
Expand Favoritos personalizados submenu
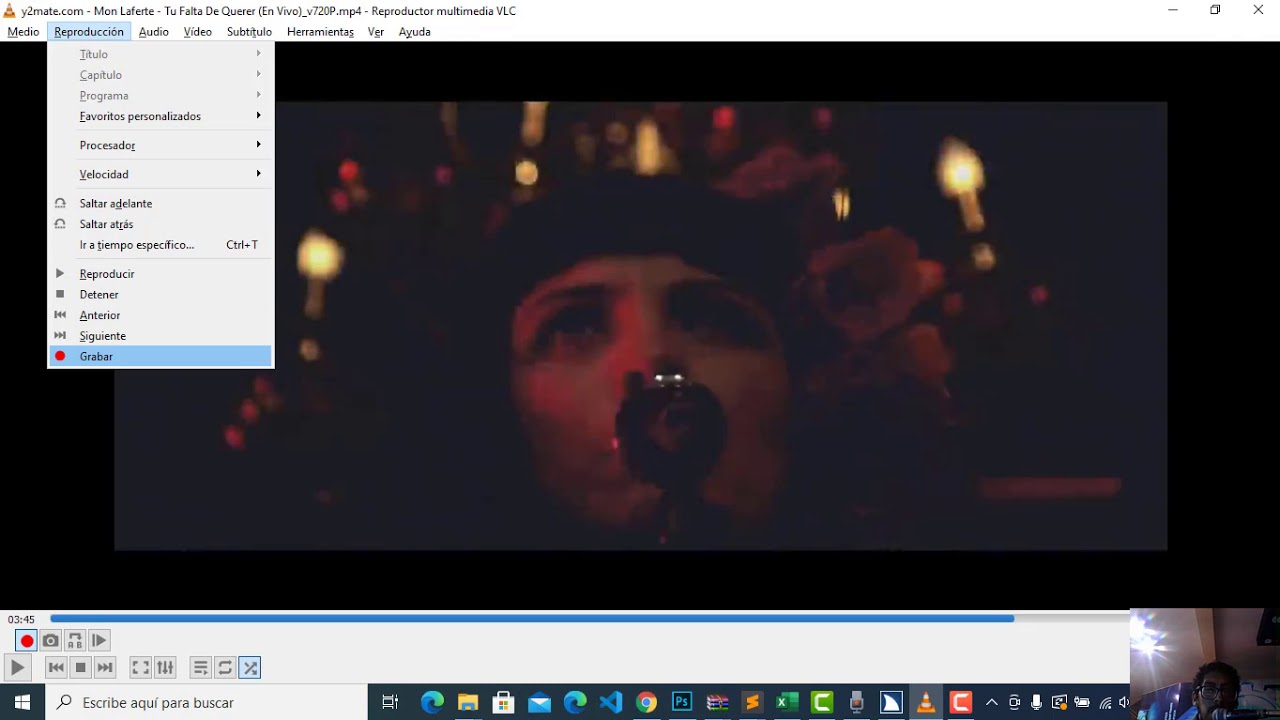click(x=160, y=116)
